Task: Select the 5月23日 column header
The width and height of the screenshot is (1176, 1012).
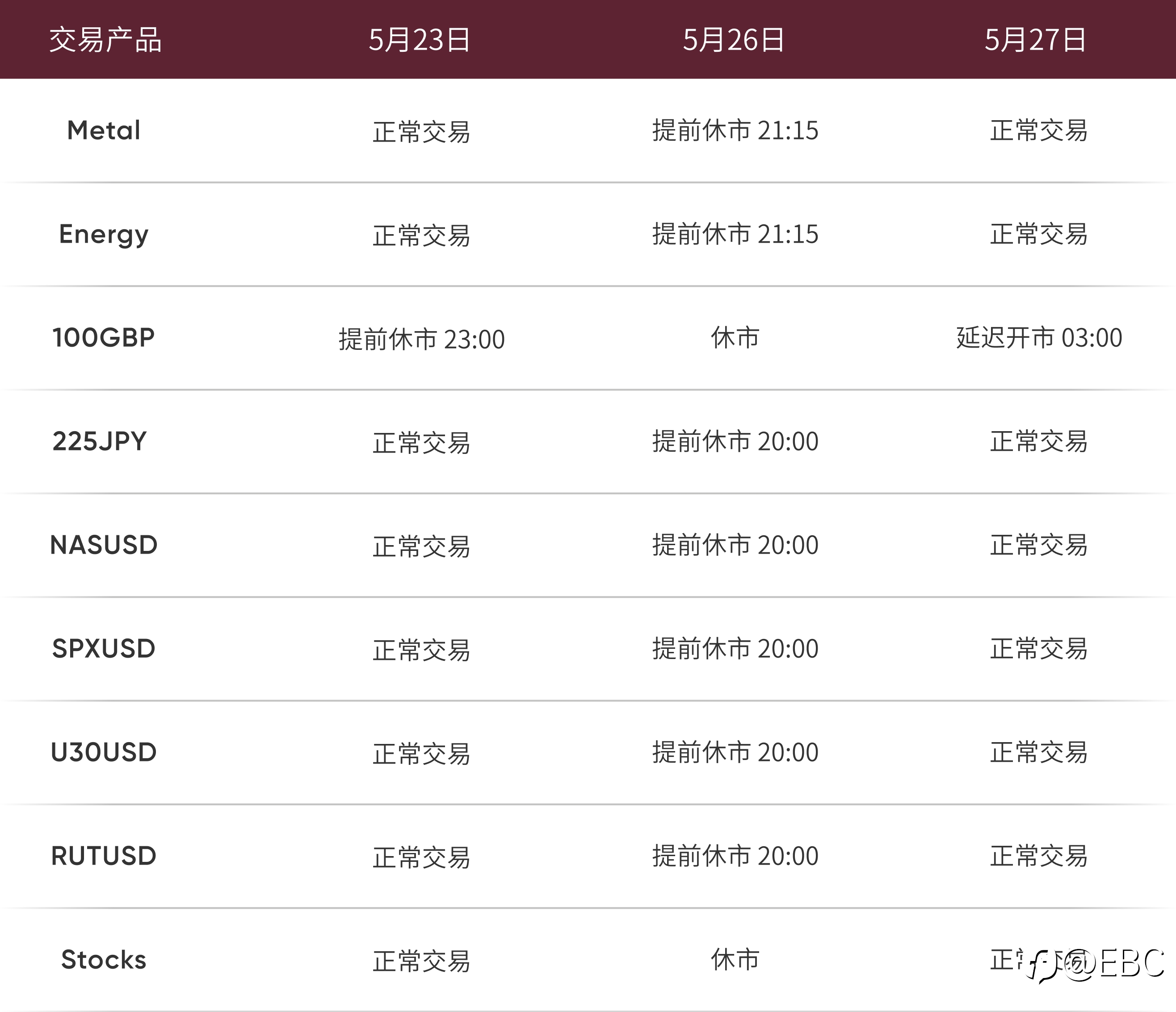Action: coord(420,40)
